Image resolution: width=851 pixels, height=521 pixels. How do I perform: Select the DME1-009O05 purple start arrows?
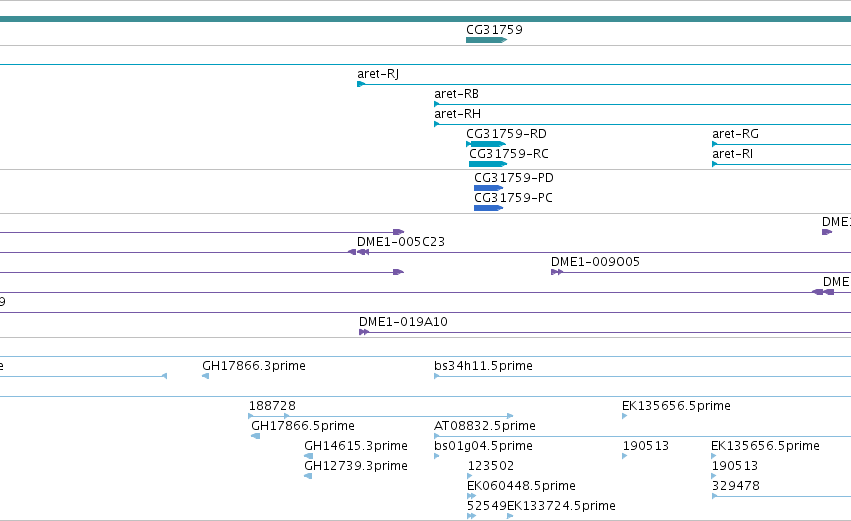click(x=556, y=272)
